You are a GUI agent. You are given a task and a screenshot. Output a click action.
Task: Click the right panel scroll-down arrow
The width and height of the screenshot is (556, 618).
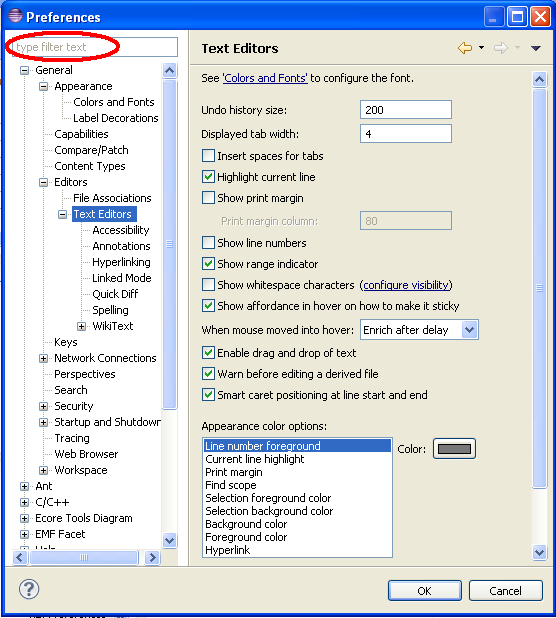click(x=539, y=552)
